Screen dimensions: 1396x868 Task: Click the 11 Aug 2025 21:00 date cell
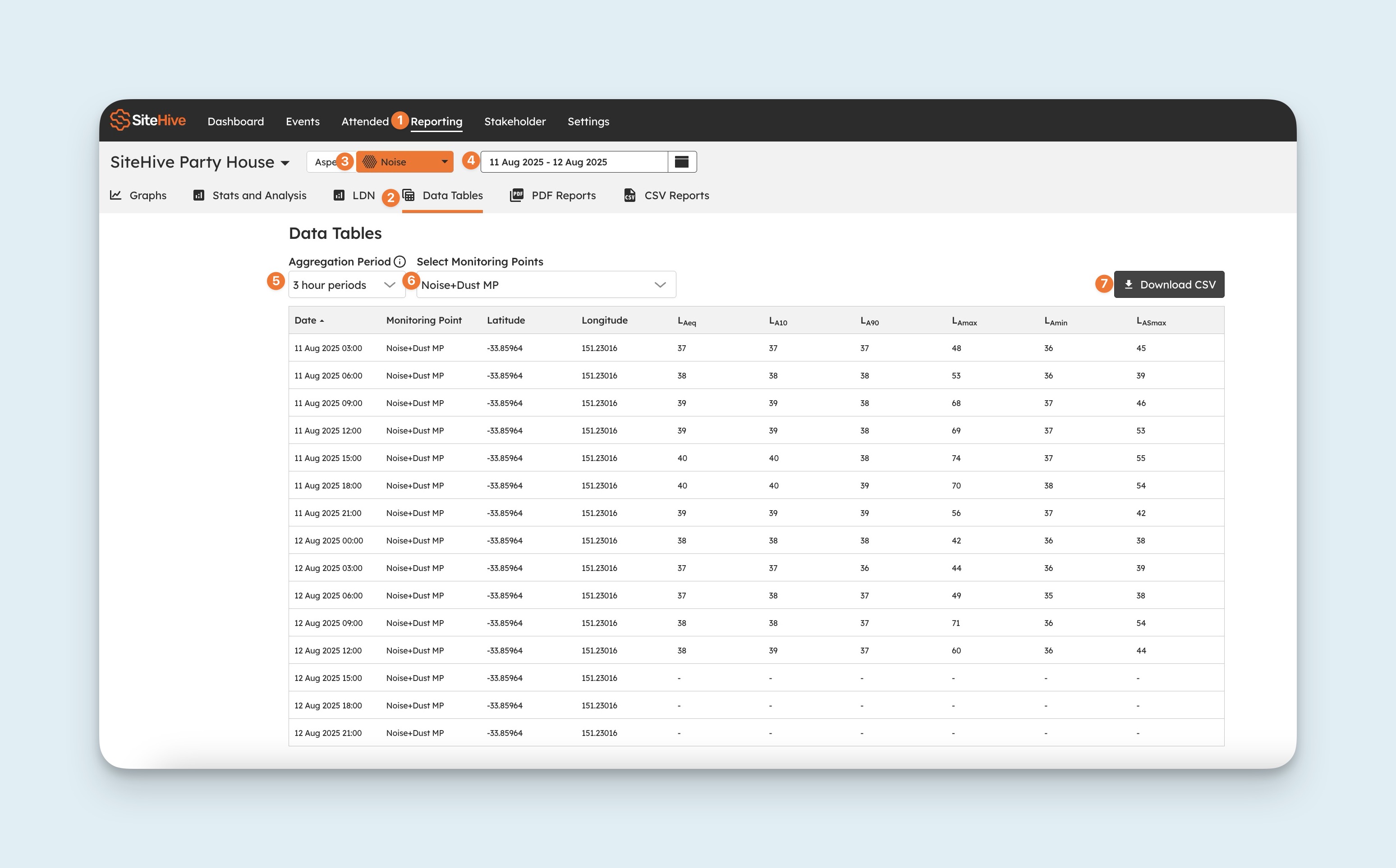tap(328, 513)
